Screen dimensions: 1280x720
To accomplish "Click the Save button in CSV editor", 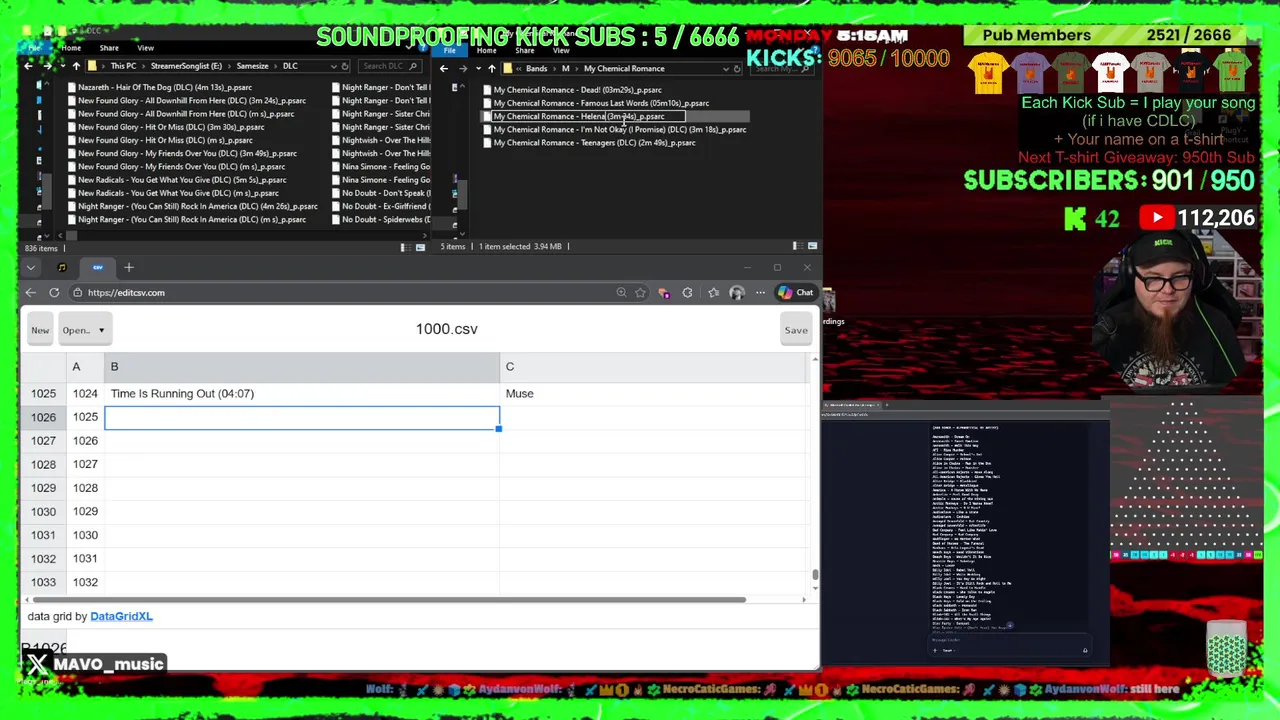I will pos(796,330).
